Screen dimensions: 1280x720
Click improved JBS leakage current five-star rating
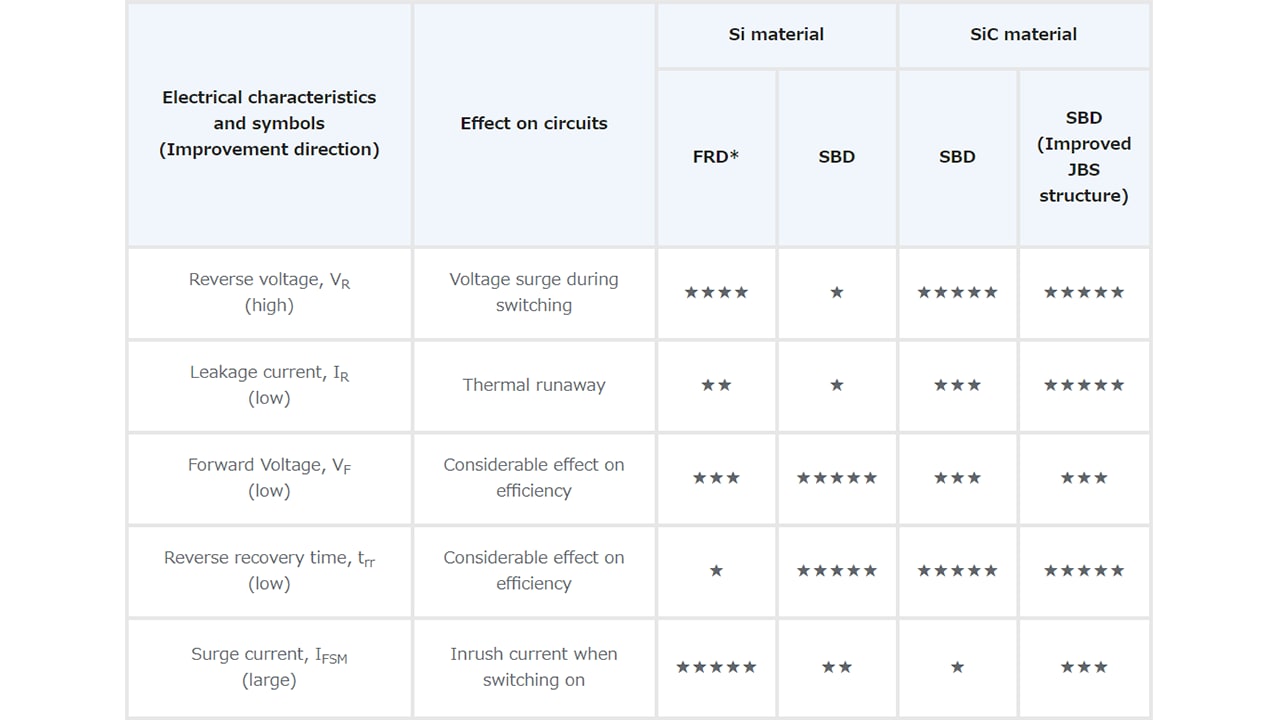[1084, 385]
